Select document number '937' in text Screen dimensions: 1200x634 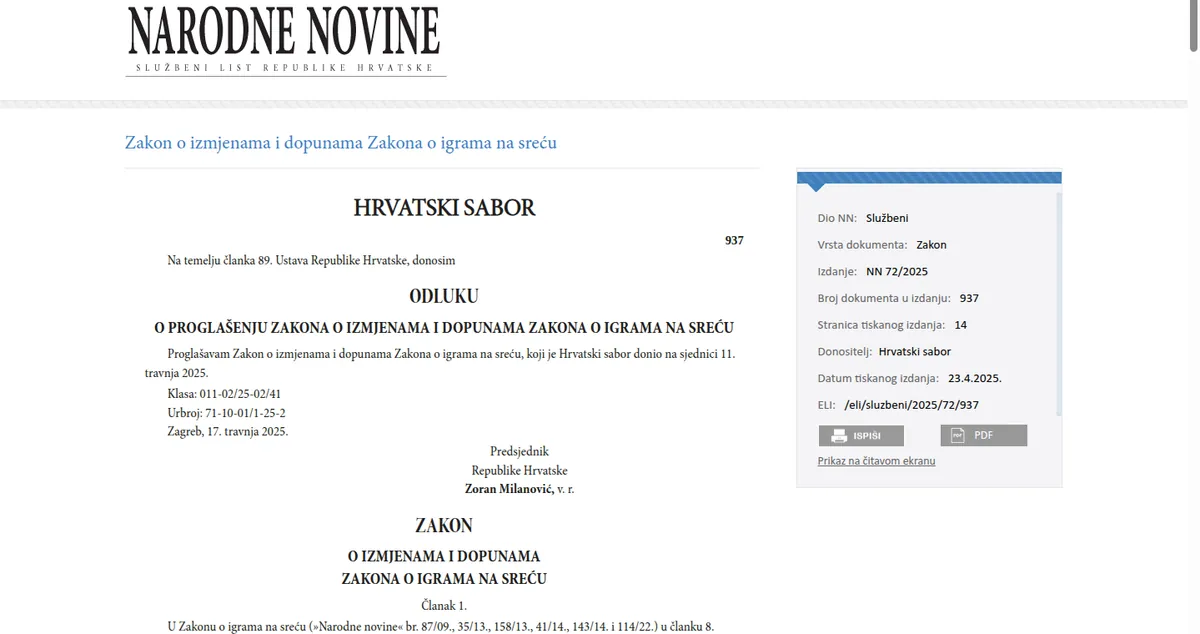[734, 241]
